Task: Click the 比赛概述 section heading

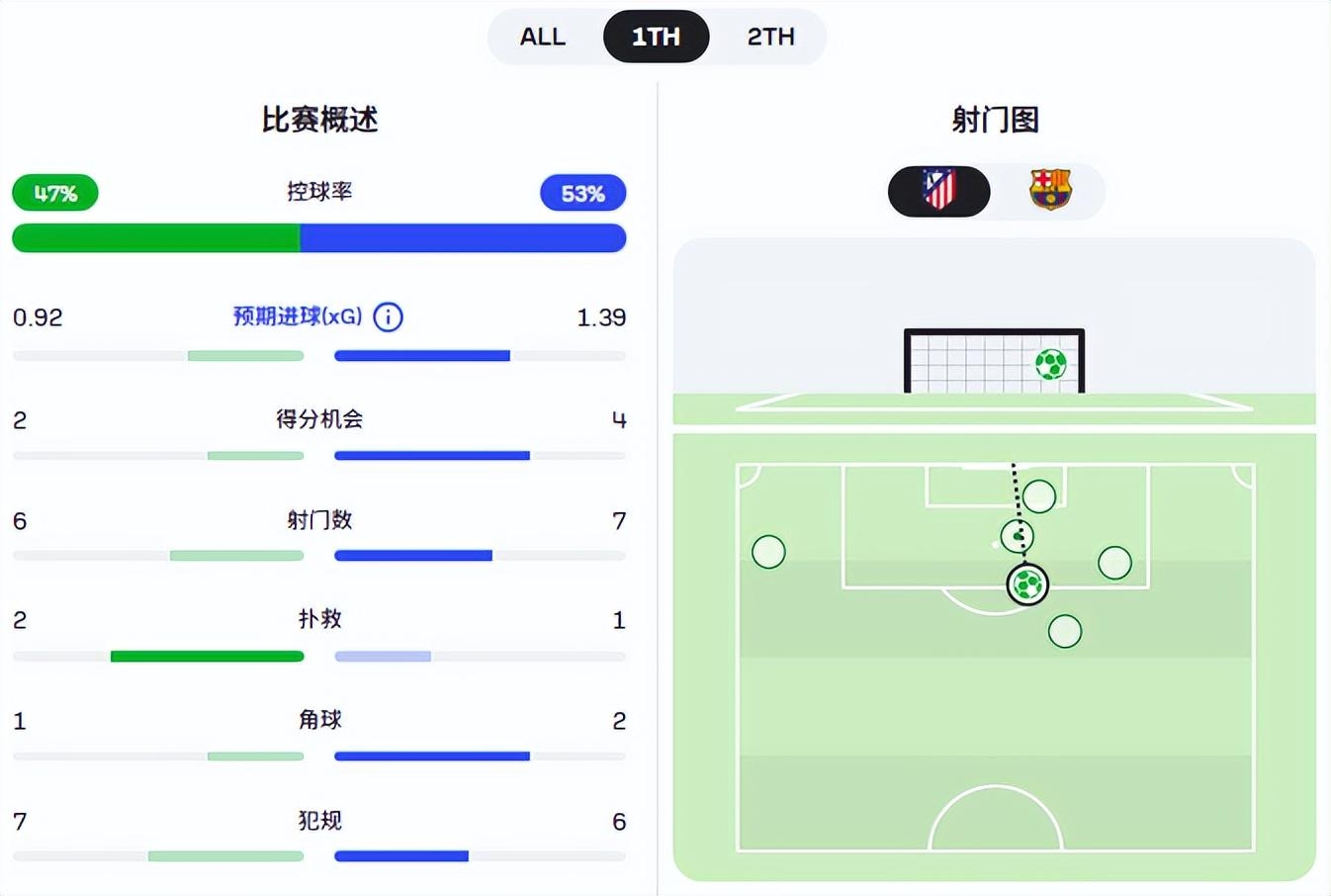Action: click(318, 120)
